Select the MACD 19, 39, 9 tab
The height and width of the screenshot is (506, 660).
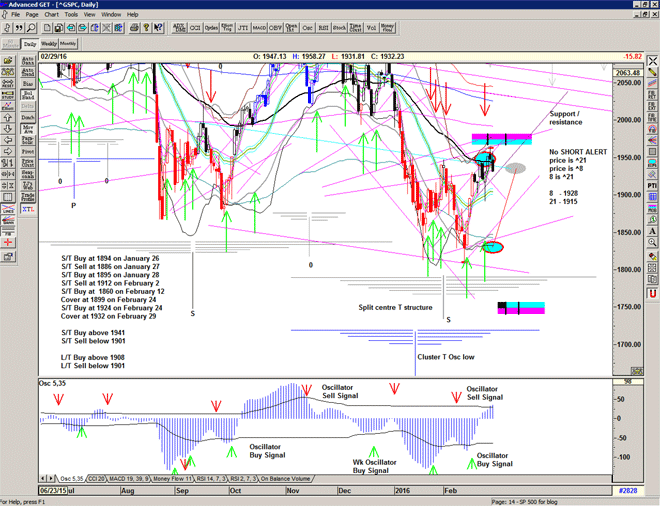[x=131, y=480]
